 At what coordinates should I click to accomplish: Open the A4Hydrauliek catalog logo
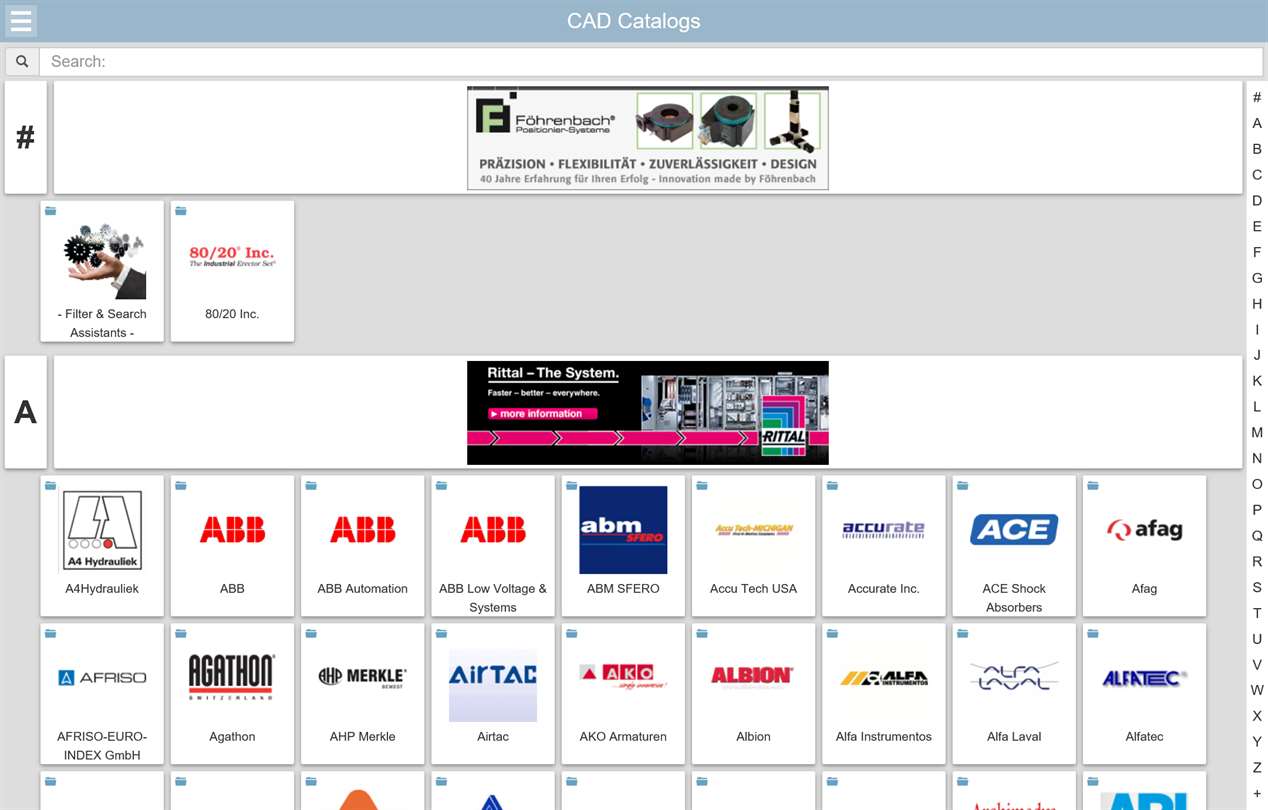(x=102, y=531)
